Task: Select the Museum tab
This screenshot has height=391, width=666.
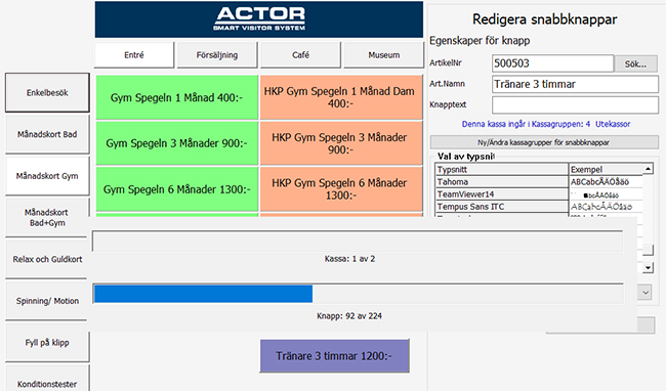Action: coord(384,55)
